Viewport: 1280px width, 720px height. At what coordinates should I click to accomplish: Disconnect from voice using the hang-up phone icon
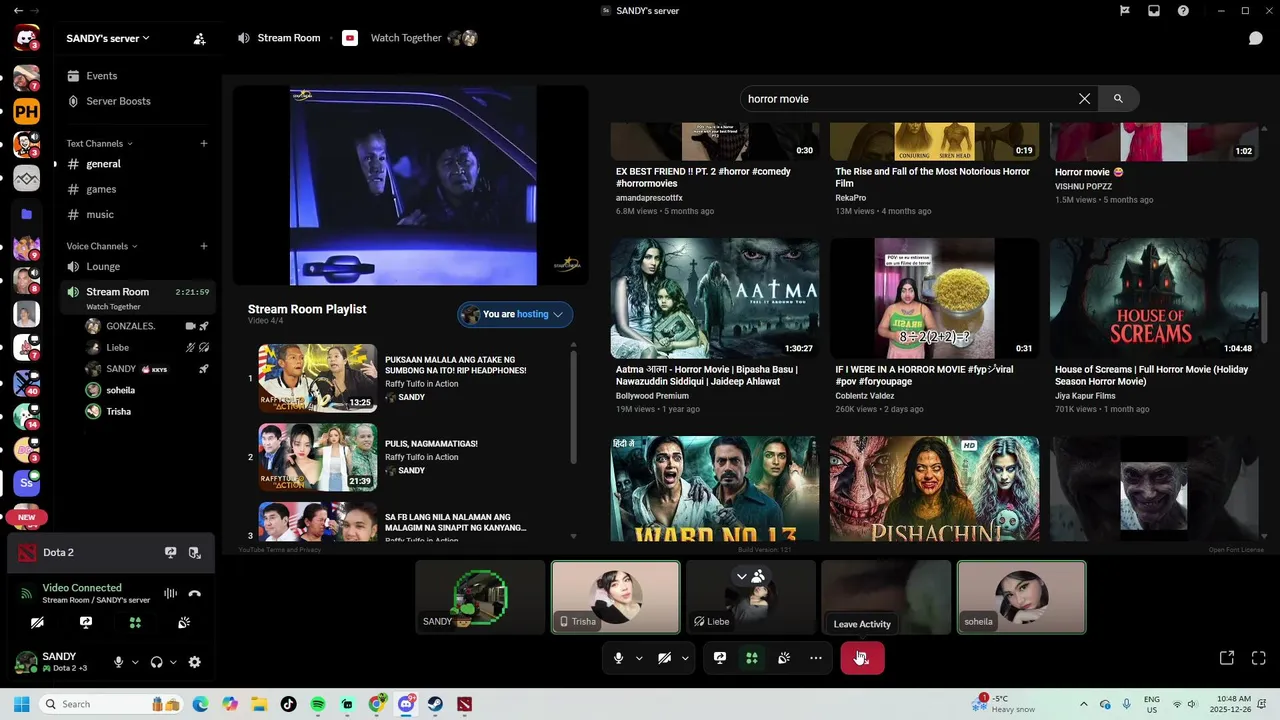click(x=195, y=593)
